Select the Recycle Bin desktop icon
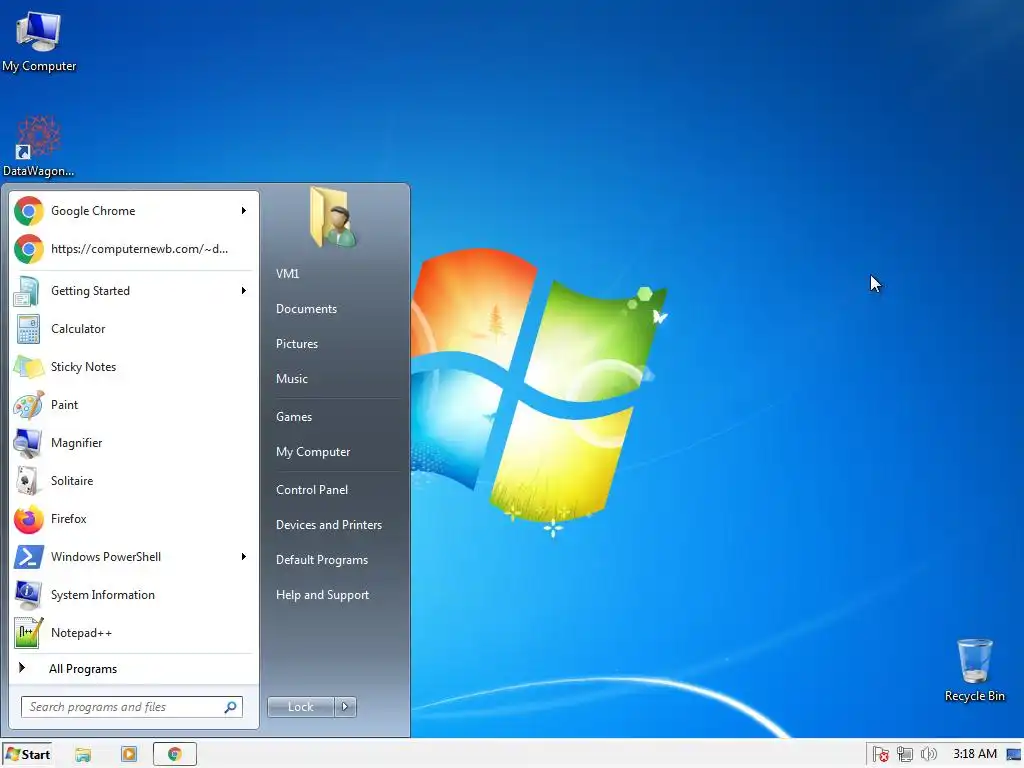This screenshot has width=1024, height=768. pos(974,671)
